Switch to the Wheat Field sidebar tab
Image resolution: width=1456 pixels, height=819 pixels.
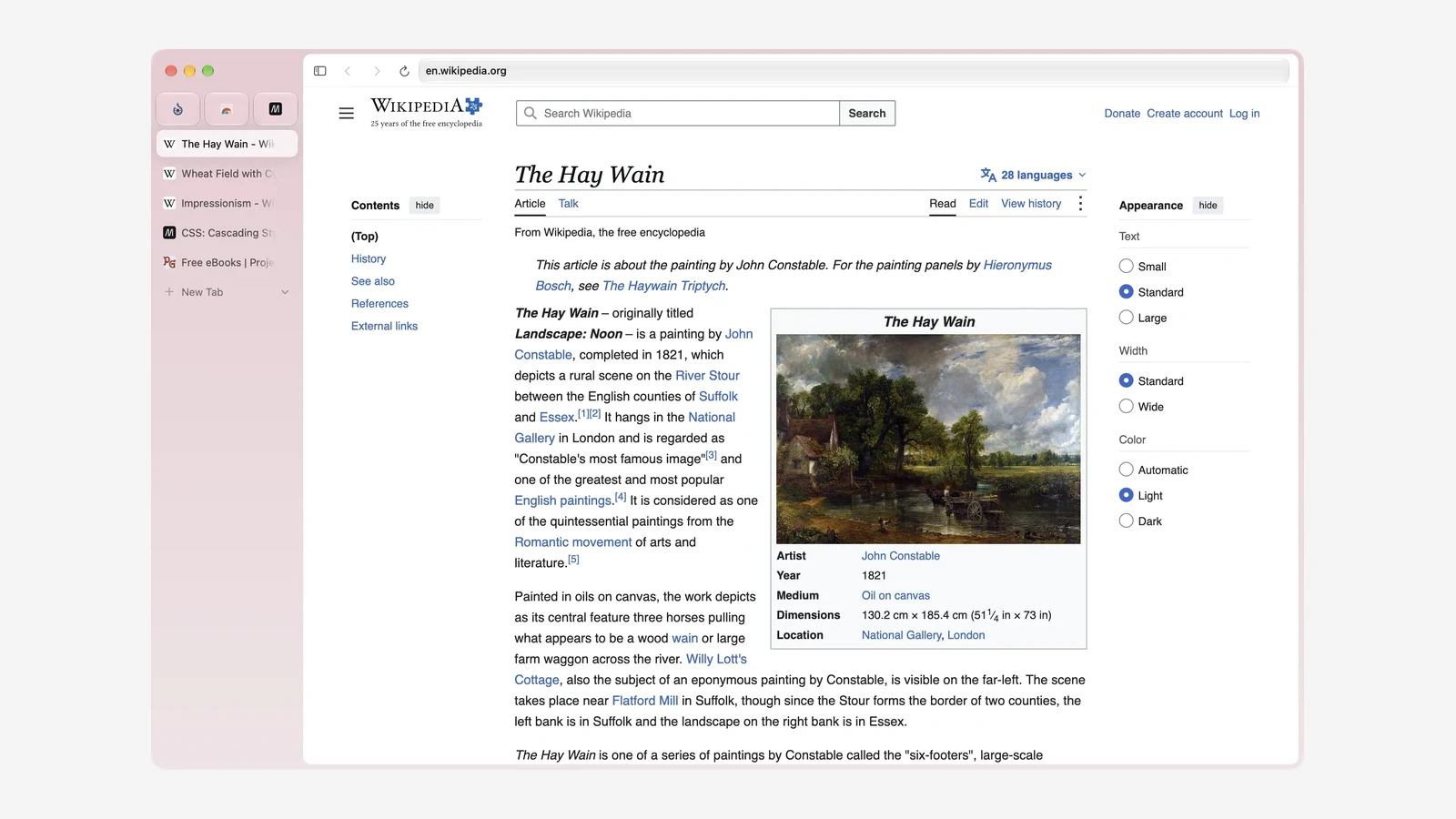[227, 174]
